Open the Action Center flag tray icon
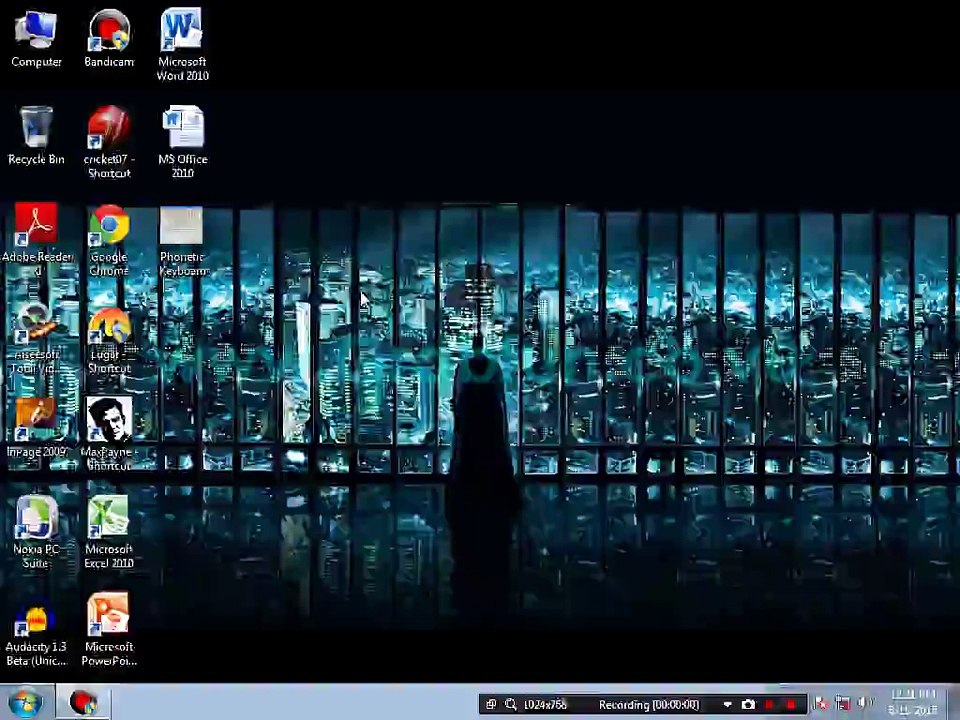Viewport: 960px width, 720px height. pos(822,704)
